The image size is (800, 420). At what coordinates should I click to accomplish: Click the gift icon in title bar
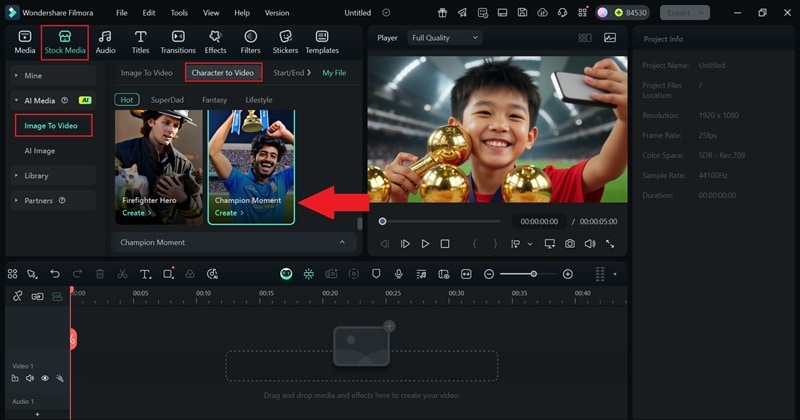tap(442, 13)
